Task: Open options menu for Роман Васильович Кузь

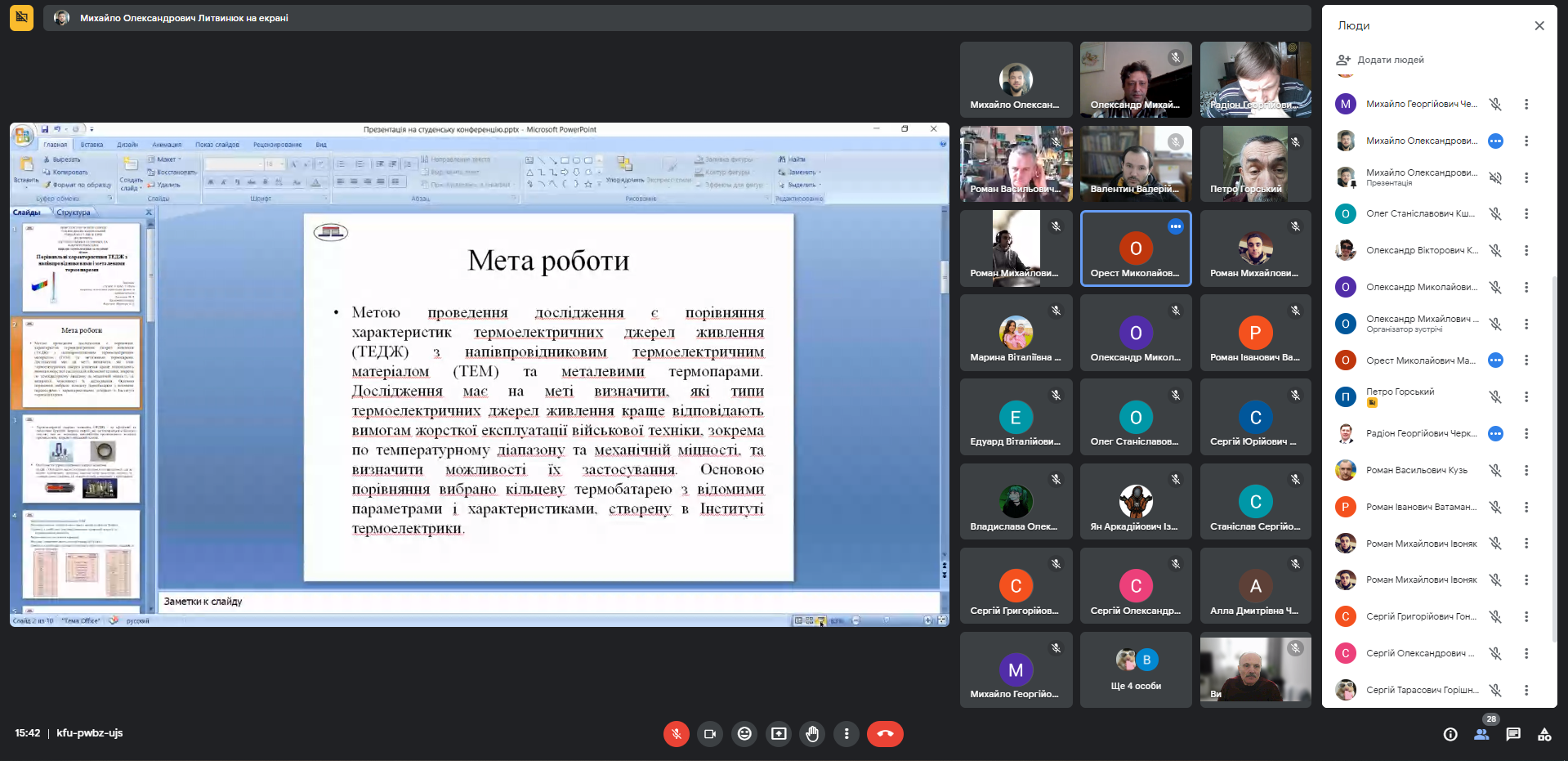Action: click(x=1526, y=470)
